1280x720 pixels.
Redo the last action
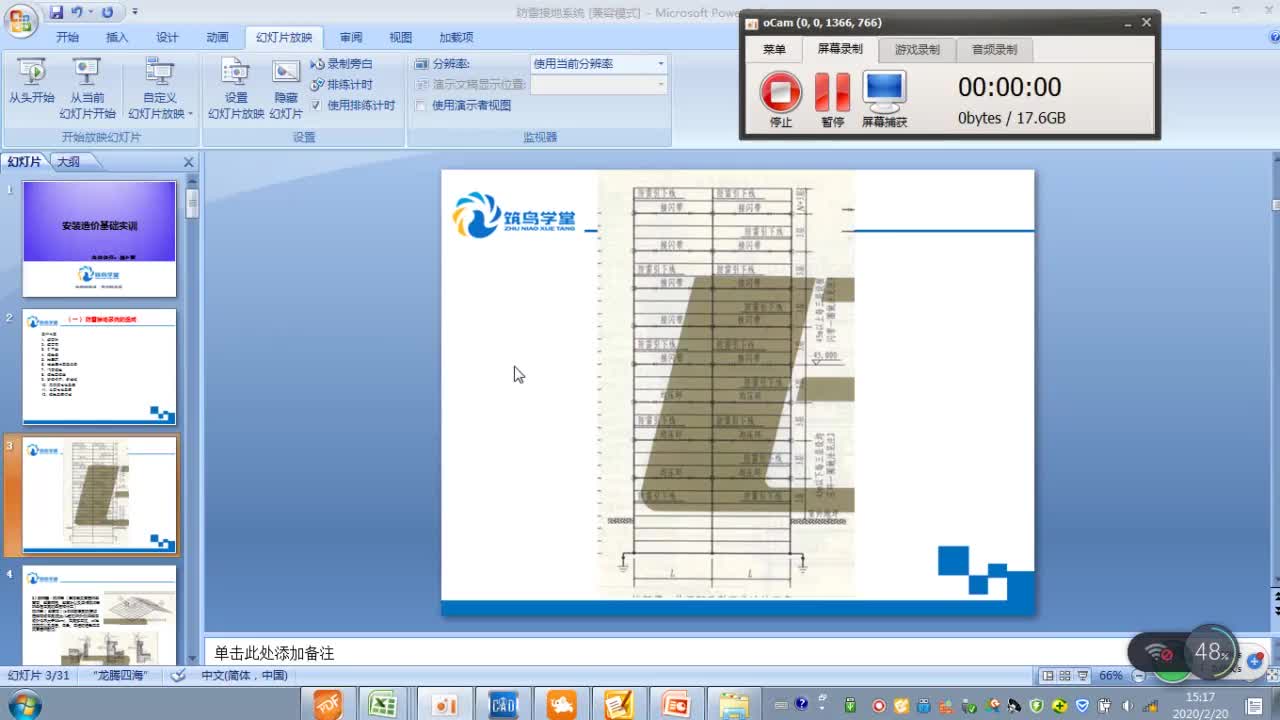(x=107, y=12)
